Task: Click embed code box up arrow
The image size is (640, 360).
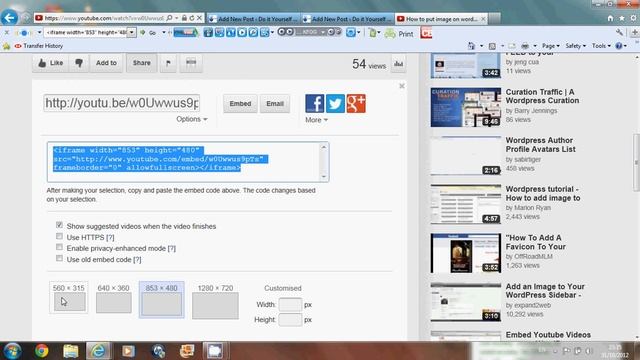Action: click(324, 147)
